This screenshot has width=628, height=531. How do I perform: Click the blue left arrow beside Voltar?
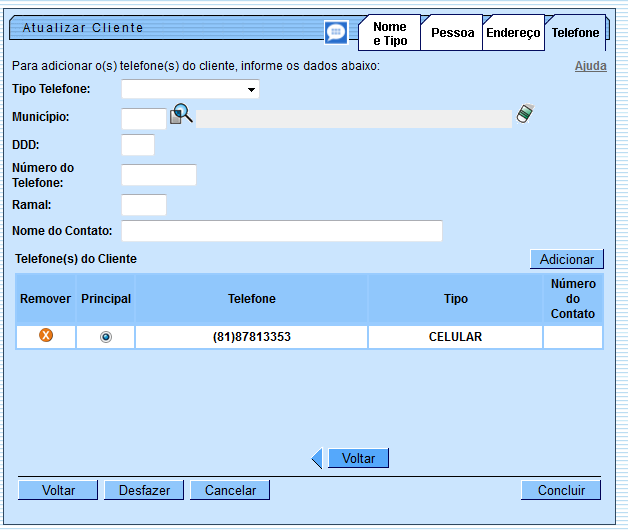click(x=317, y=459)
